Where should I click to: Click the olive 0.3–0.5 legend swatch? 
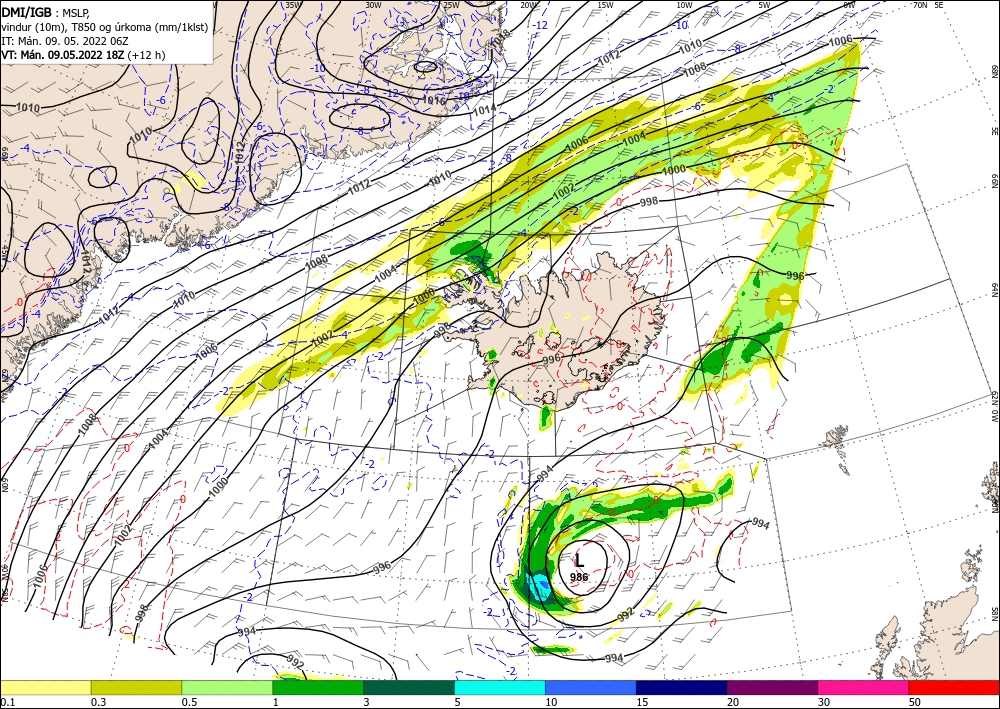[136, 687]
